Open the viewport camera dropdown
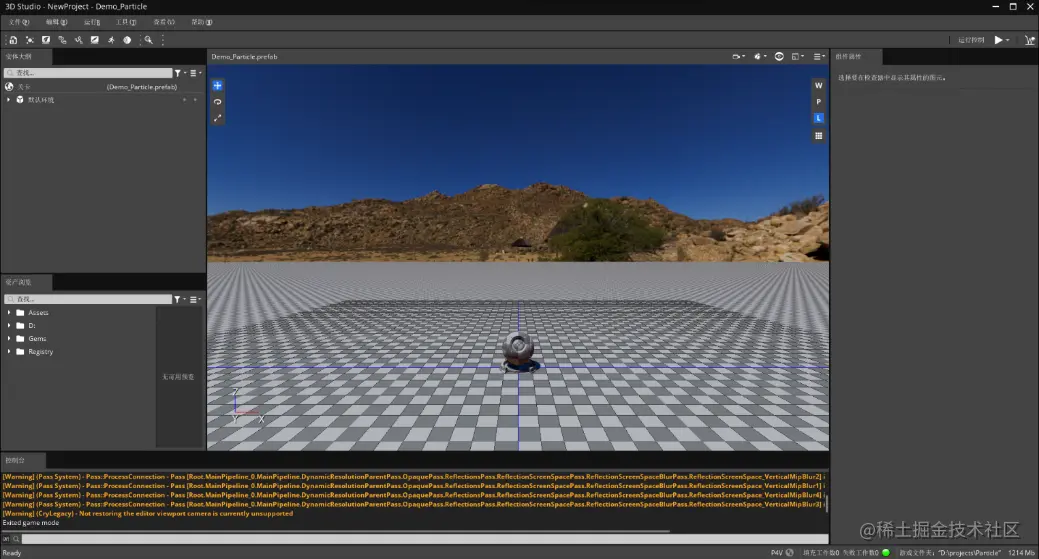Screen dimensions: 1039x559 738,56
